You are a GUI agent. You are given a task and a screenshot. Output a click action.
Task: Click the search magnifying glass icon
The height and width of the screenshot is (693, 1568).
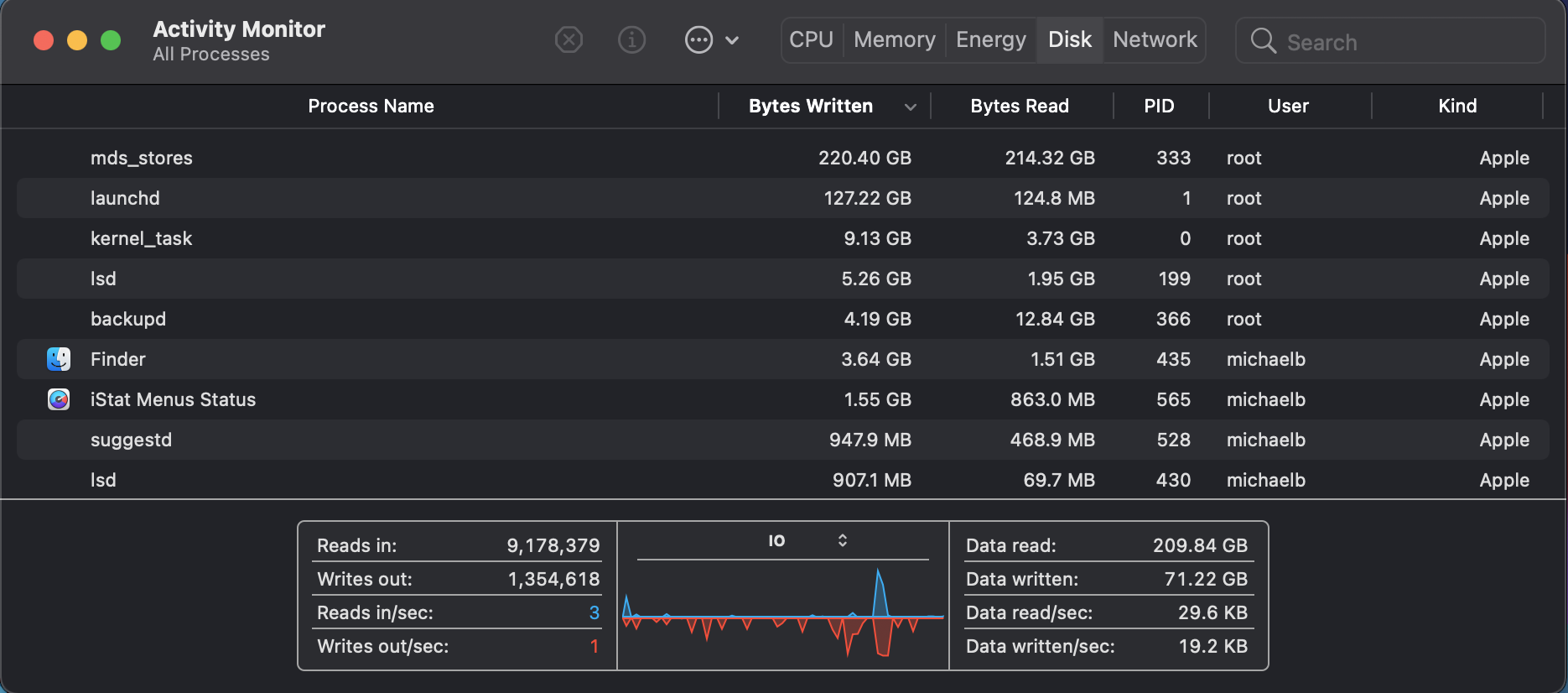pos(1263,41)
